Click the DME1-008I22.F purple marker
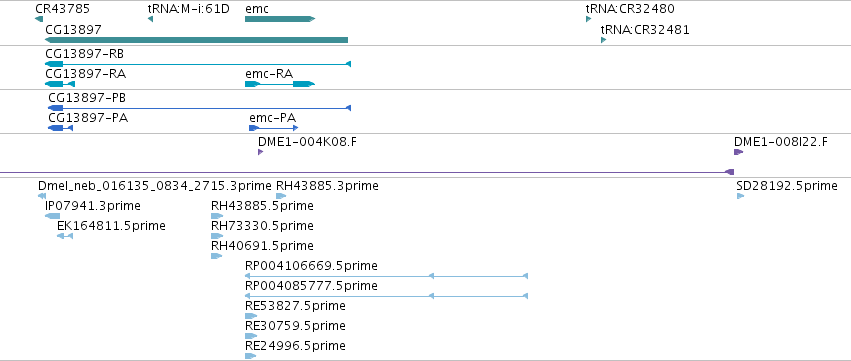Screen dimensions: 851x361 738,152
